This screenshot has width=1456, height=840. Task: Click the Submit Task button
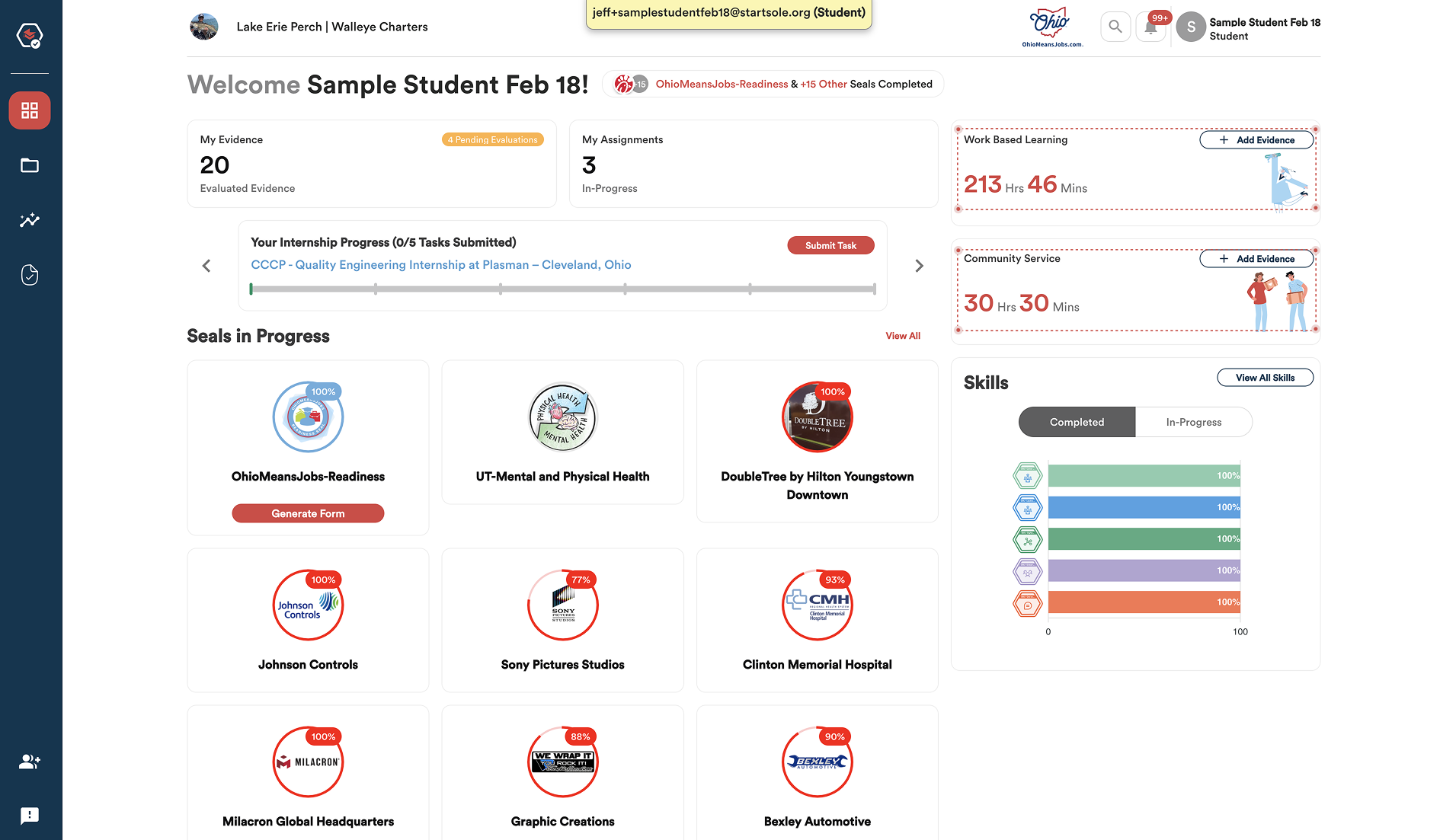coord(830,245)
